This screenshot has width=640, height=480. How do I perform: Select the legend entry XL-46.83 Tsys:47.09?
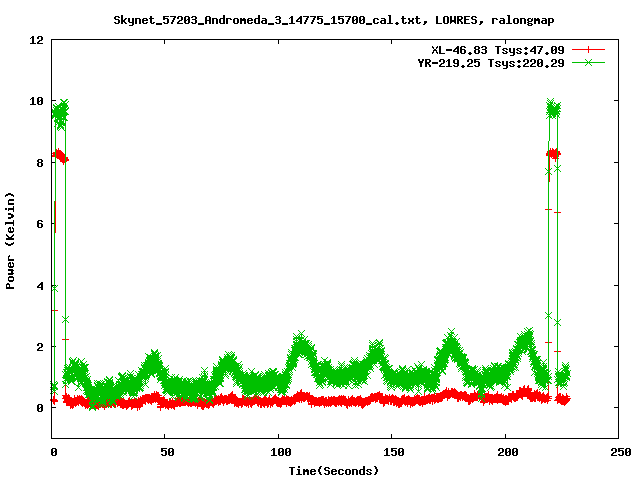click(x=498, y=50)
